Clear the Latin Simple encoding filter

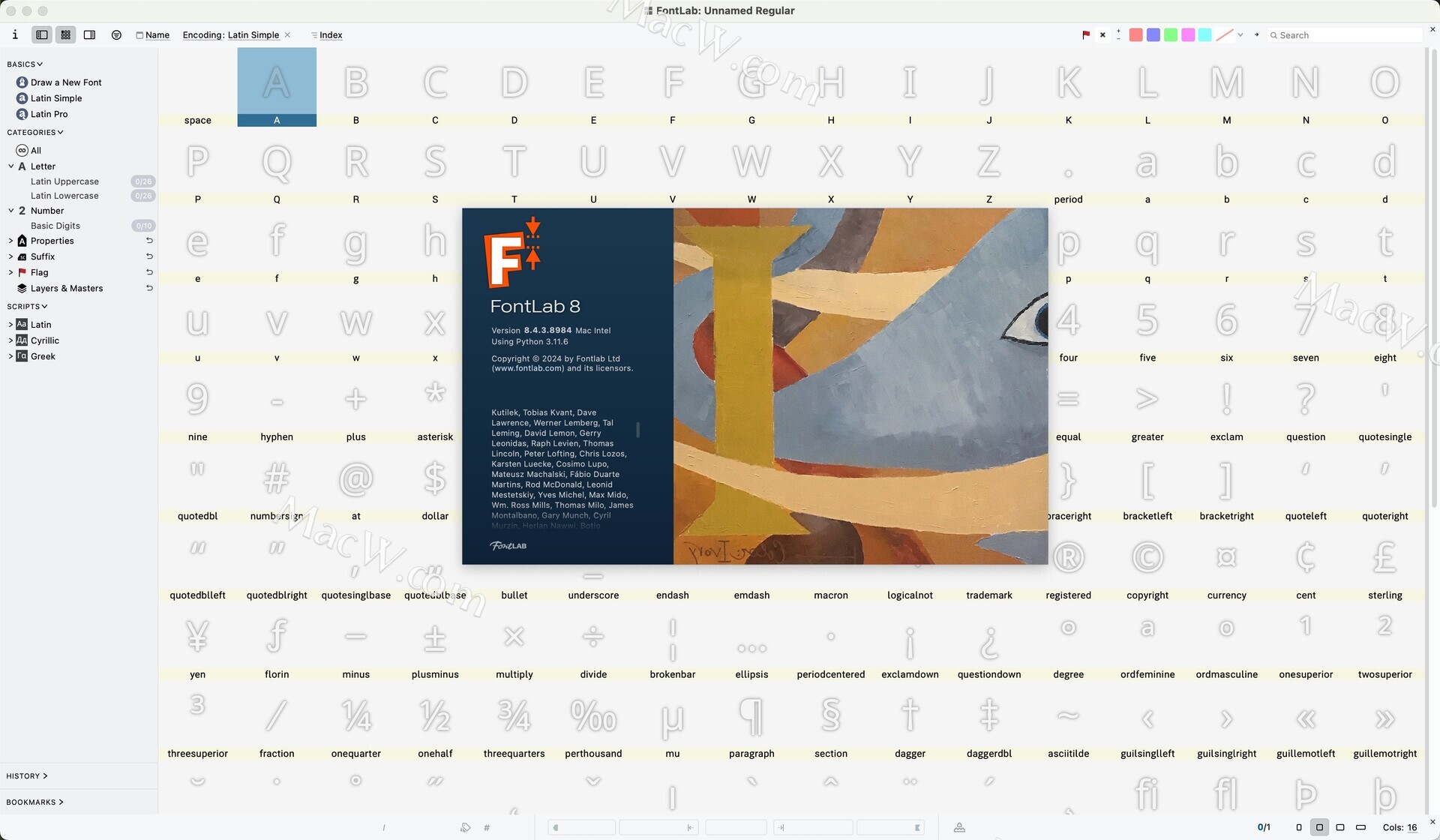click(x=288, y=34)
